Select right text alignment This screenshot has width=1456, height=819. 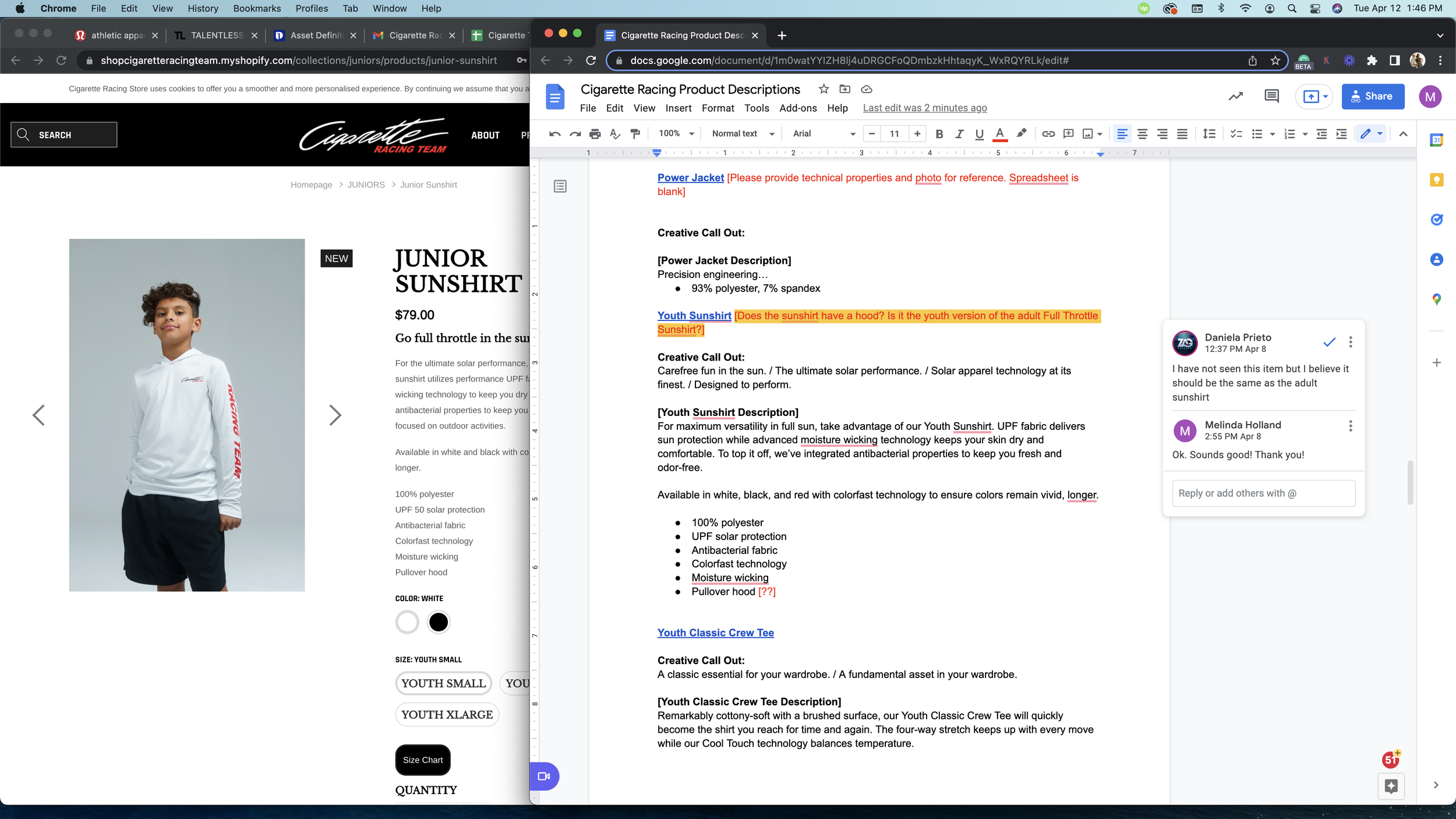(x=1162, y=134)
